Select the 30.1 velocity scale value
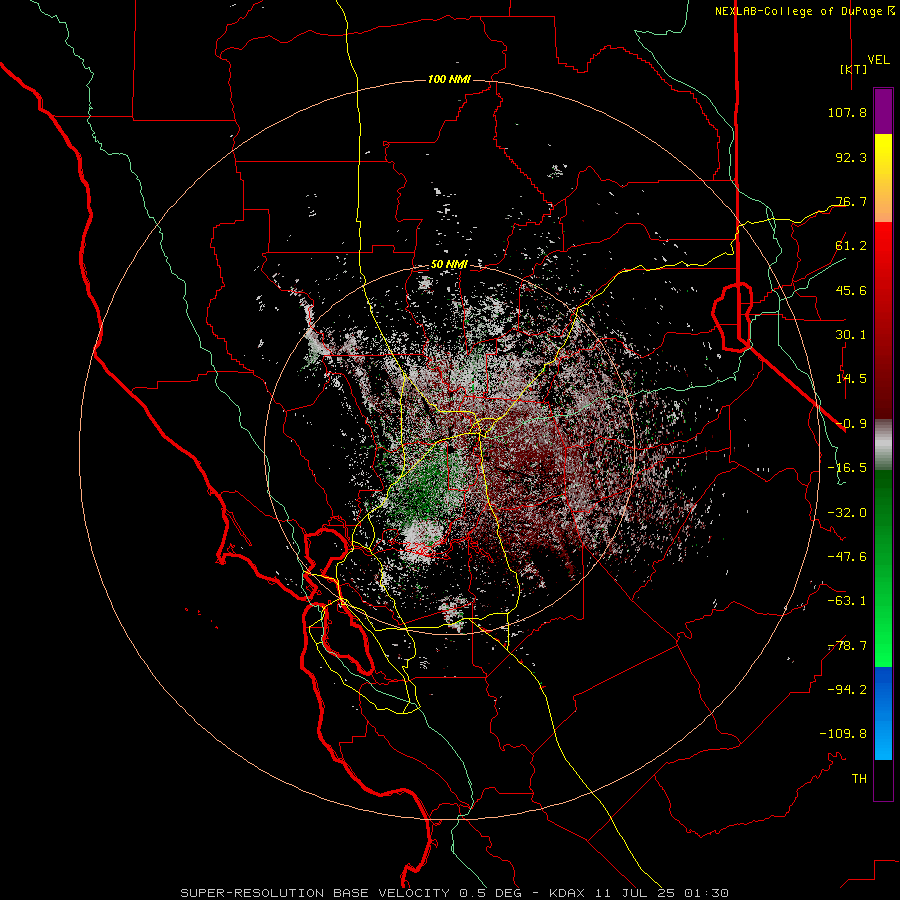The height and width of the screenshot is (900, 900). pyautogui.click(x=851, y=334)
